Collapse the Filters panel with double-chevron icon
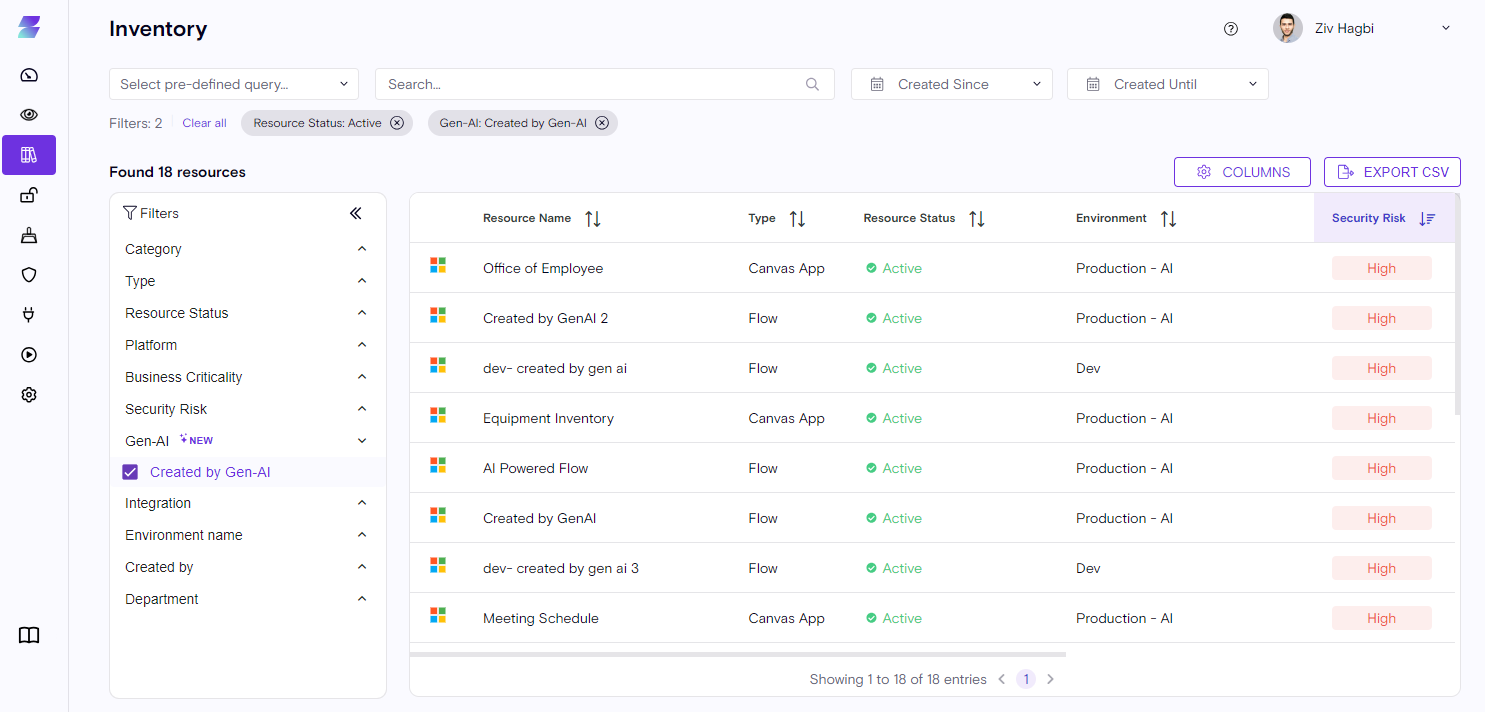The width and height of the screenshot is (1485, 712). [355, 213]
